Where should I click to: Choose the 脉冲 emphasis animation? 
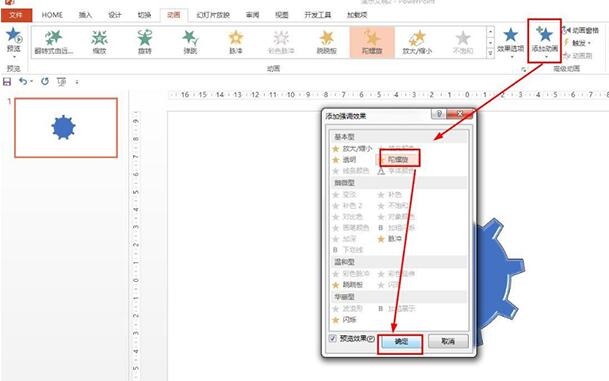pyautogui.click(x=236, y=42)
